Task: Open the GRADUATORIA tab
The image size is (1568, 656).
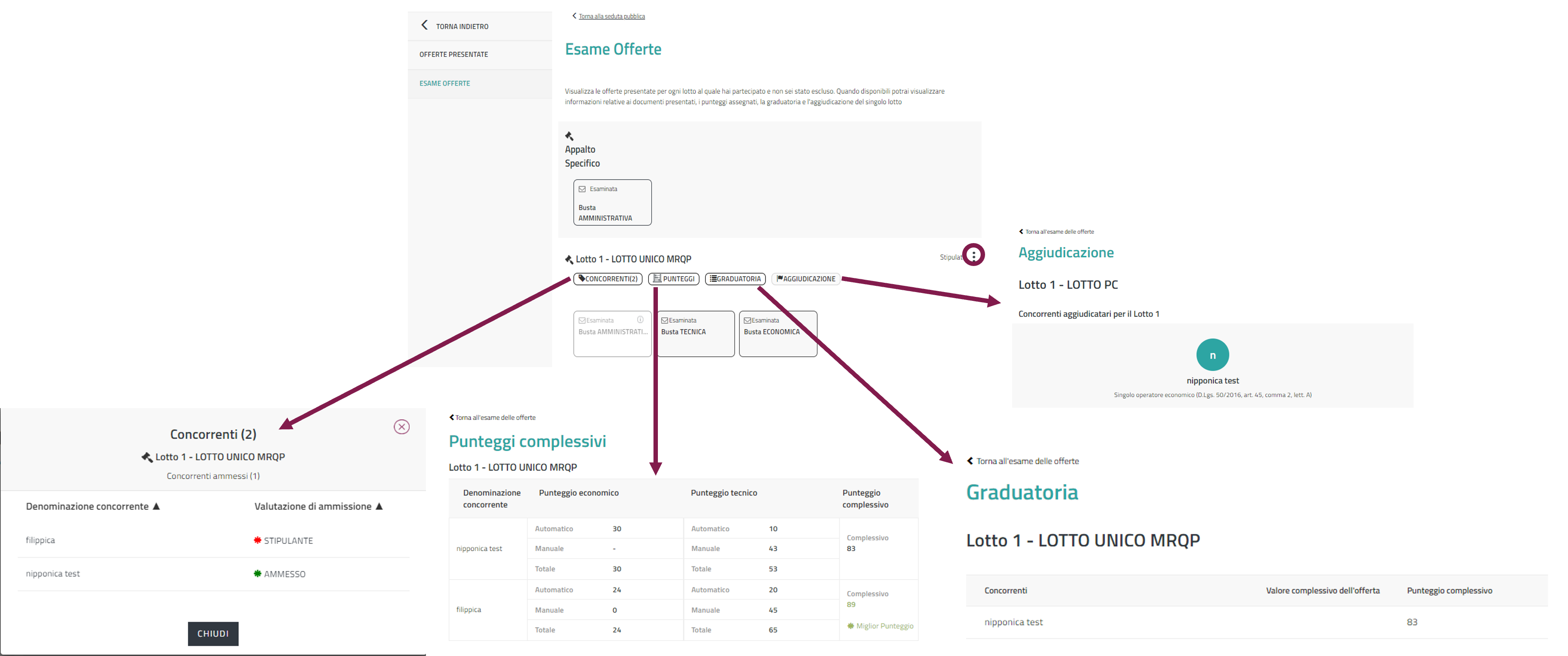Action: click(x=735, y=279)
